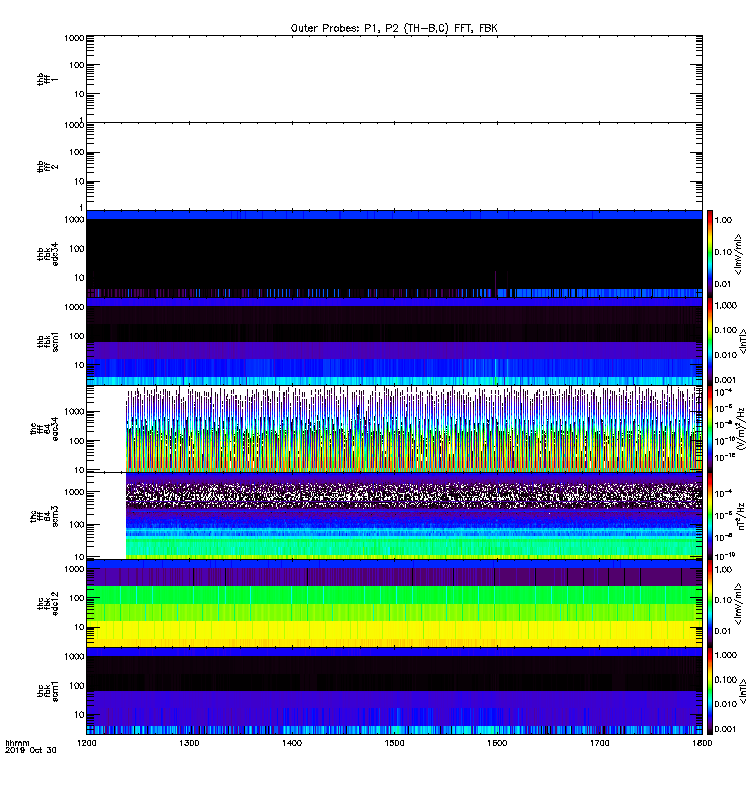This screenshot has width=750, height=800.
Task: Click the '<|nT|>' unit label of thc scm1 color bar
Action: 742,691
